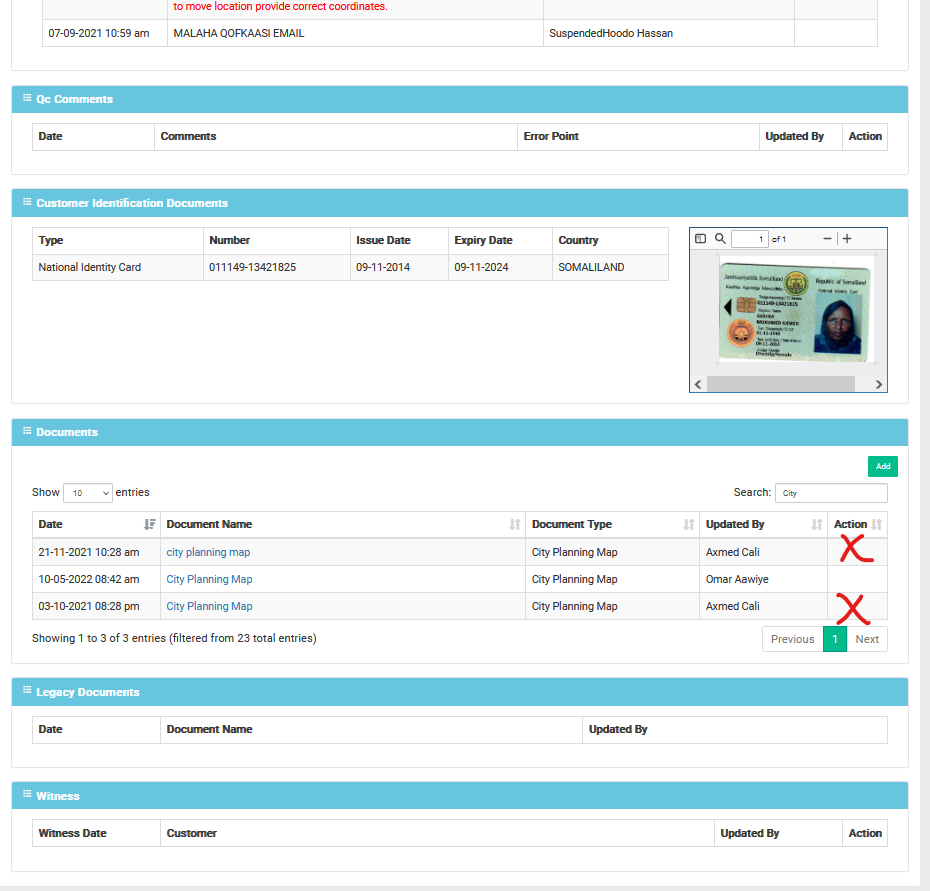Click SOMALILAND country cell
The width and height of the screenshot is (930, 891).
pyautogui.click(x=610, y=268)
